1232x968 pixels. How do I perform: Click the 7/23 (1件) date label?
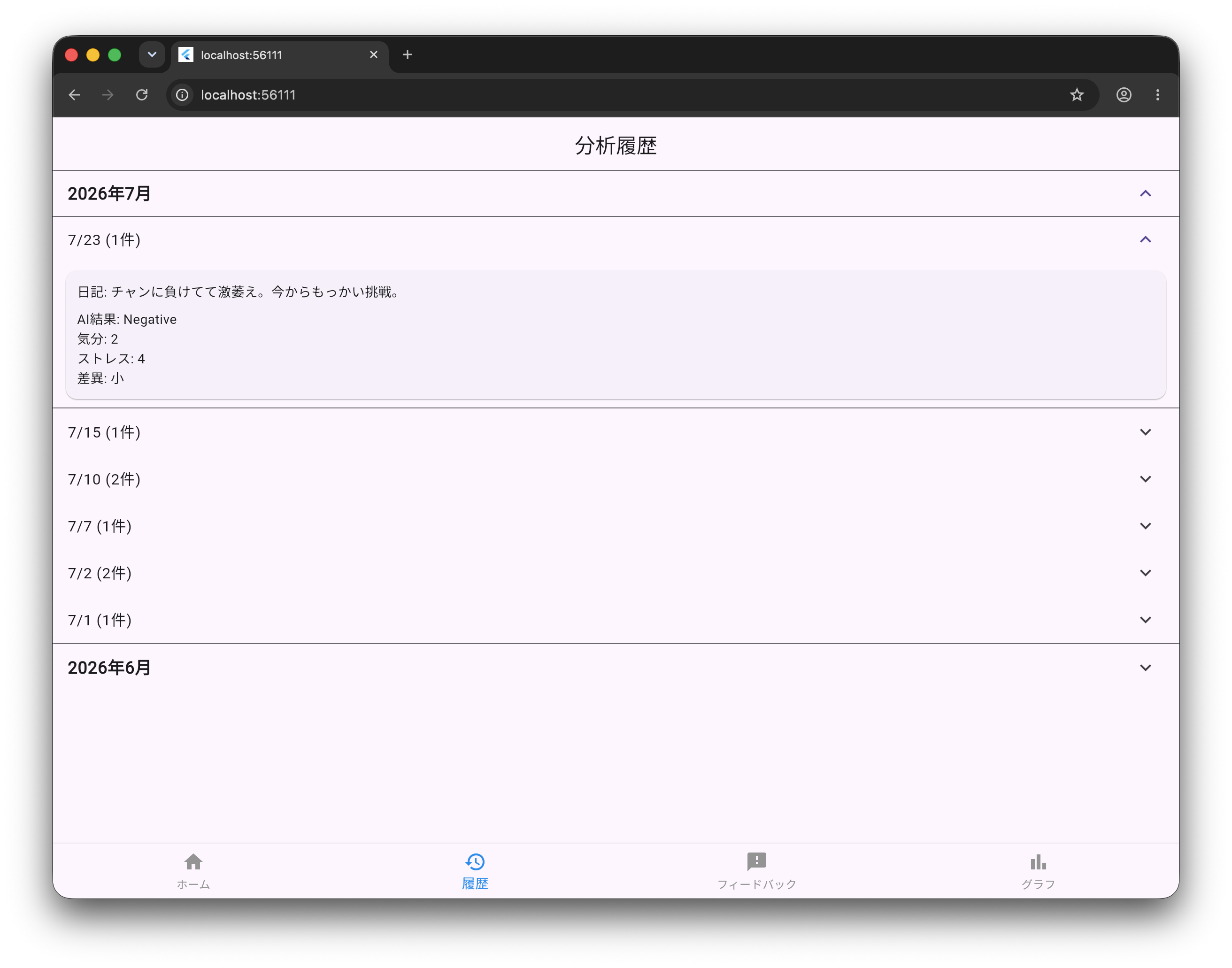pyautogui.click(x=104, y=240)
